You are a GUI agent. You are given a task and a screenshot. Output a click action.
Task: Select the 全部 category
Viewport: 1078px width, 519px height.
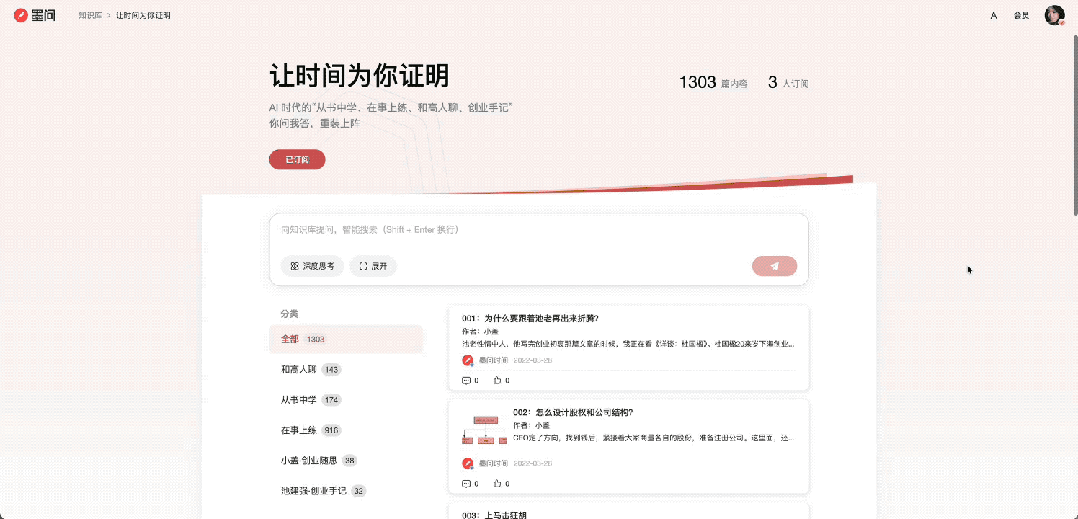click(346, 339)
